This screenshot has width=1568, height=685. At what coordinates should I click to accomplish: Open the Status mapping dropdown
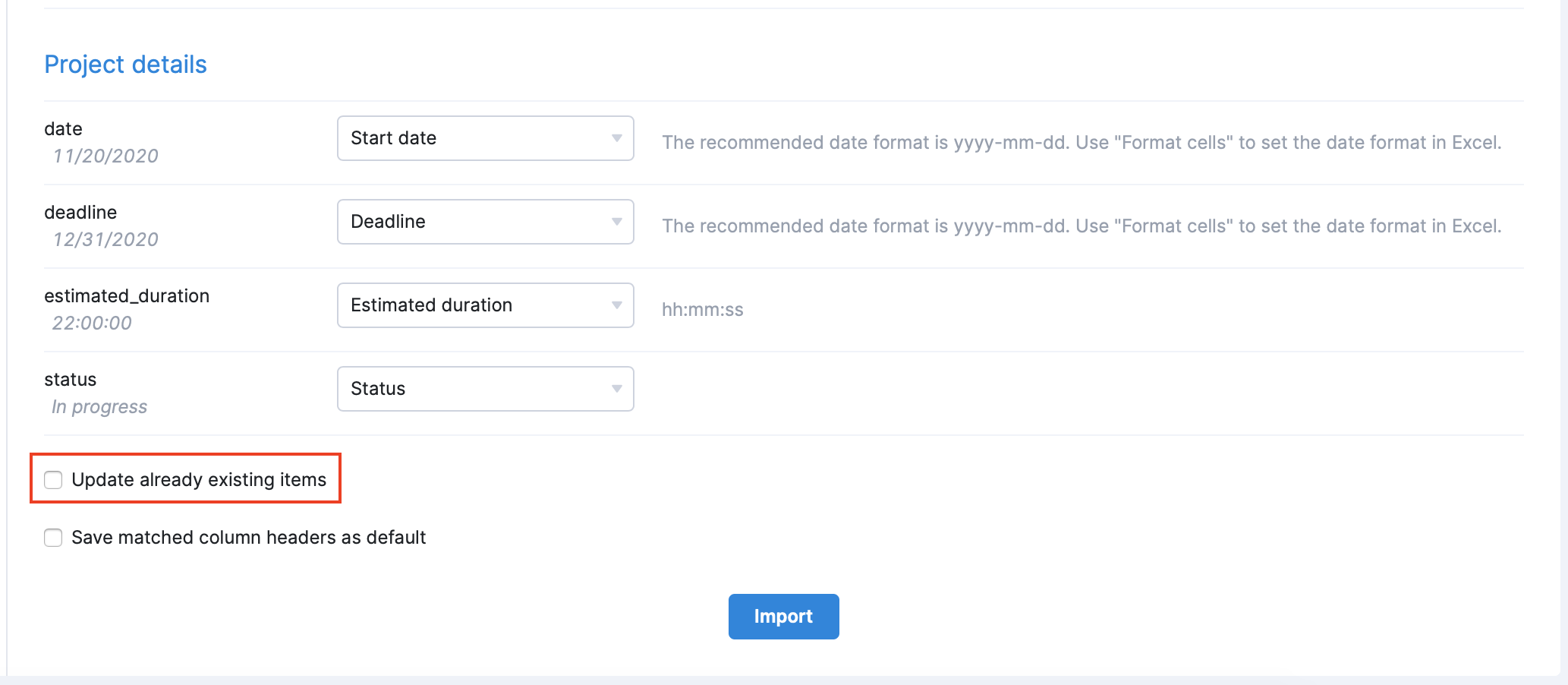click(x=485, y=389)
